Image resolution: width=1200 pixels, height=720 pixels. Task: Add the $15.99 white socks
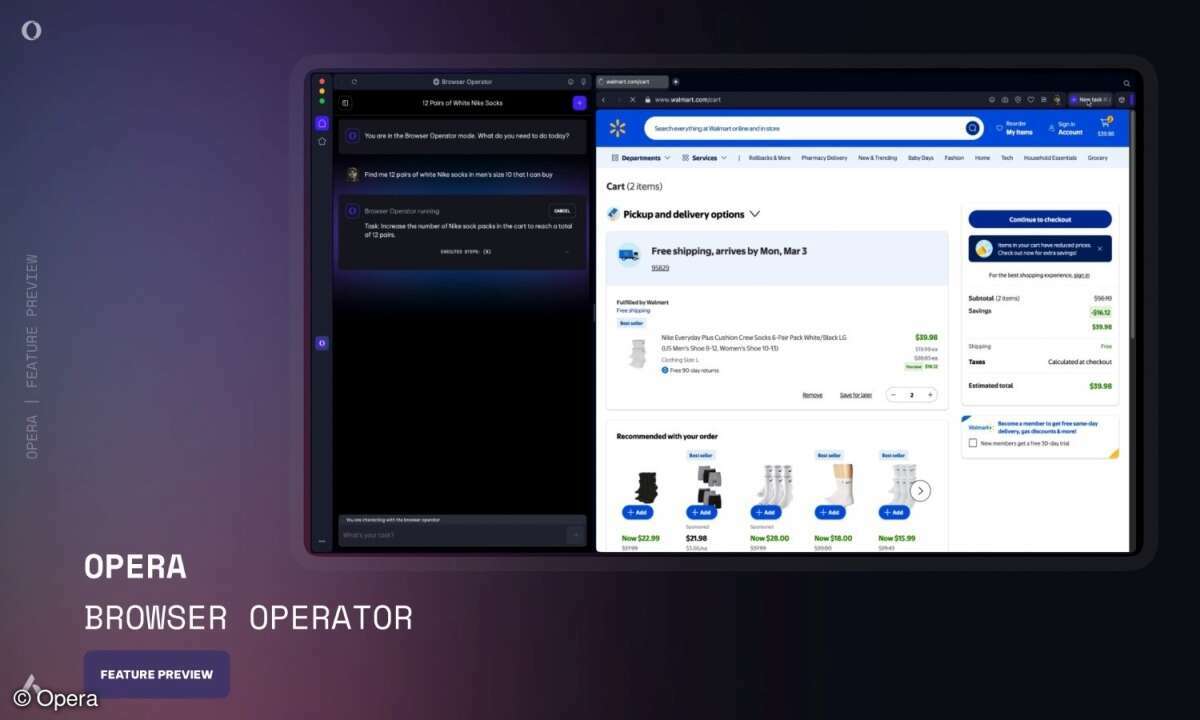[x=894, y=512]
